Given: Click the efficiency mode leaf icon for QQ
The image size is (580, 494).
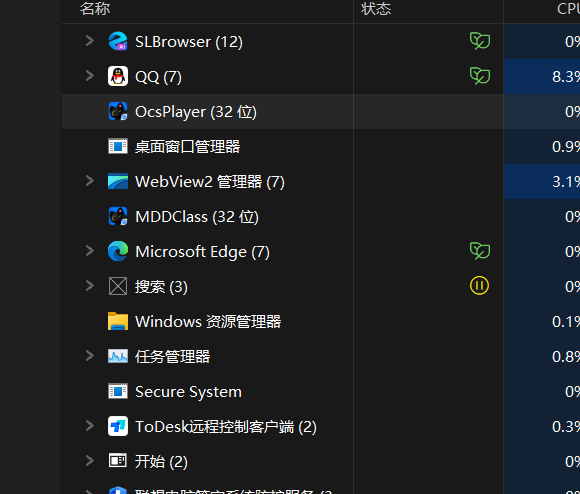Looking at the screenshot, I should (480, 76).
